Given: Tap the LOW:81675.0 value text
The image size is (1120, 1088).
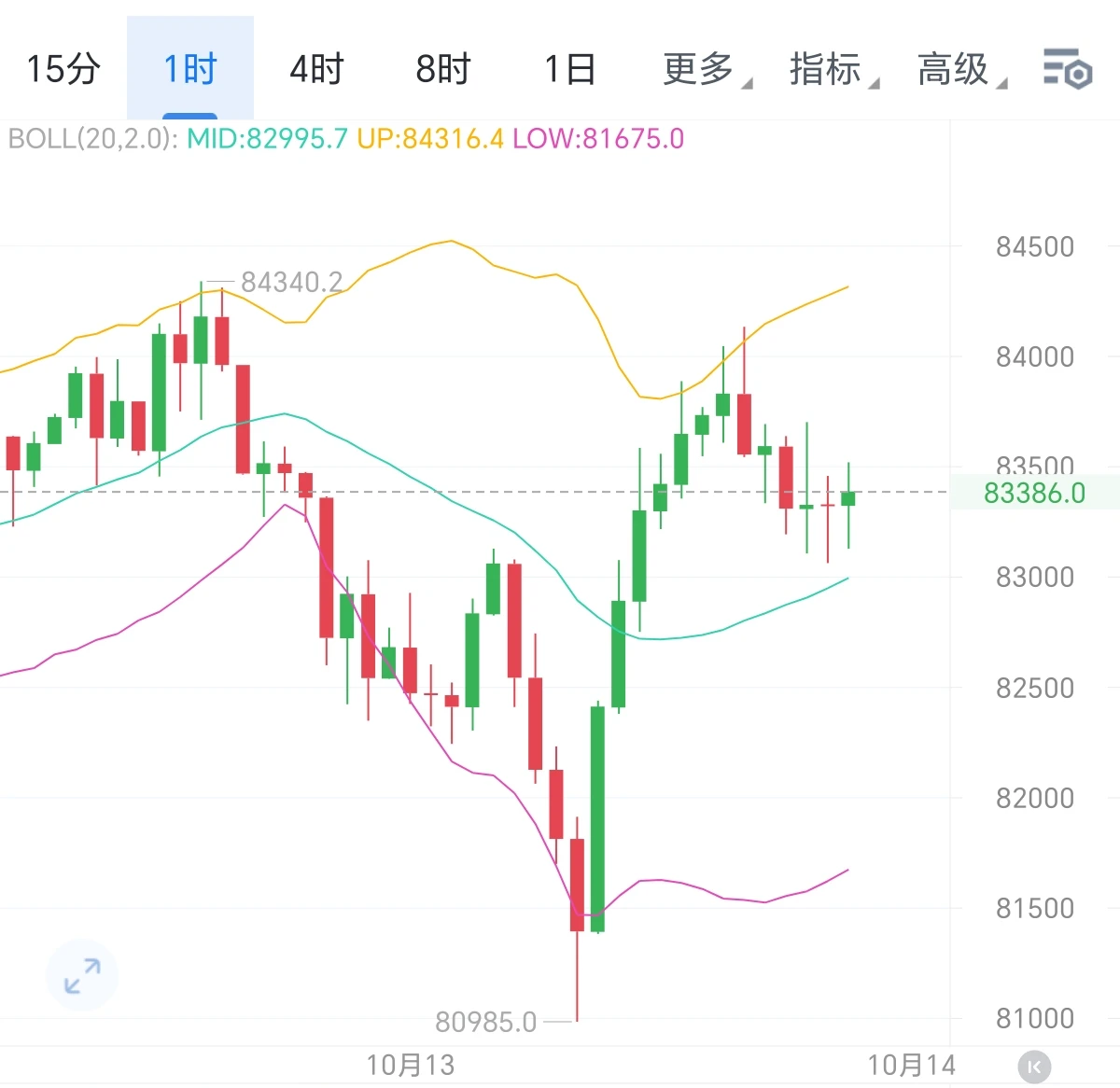Looking at the screenshot, I should 598,139.
